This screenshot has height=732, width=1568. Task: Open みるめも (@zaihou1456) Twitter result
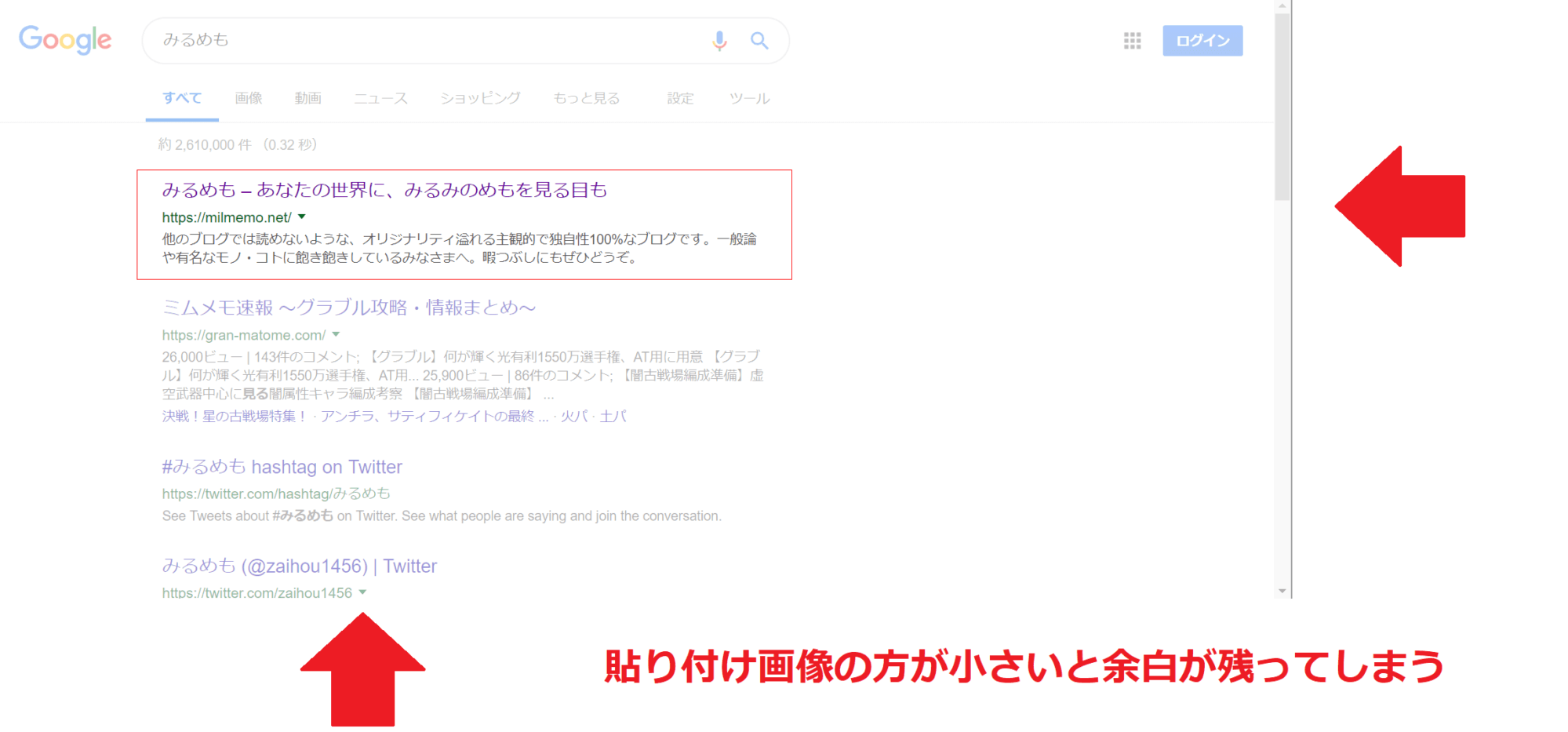pyautogui.click(x=300, y=566)
